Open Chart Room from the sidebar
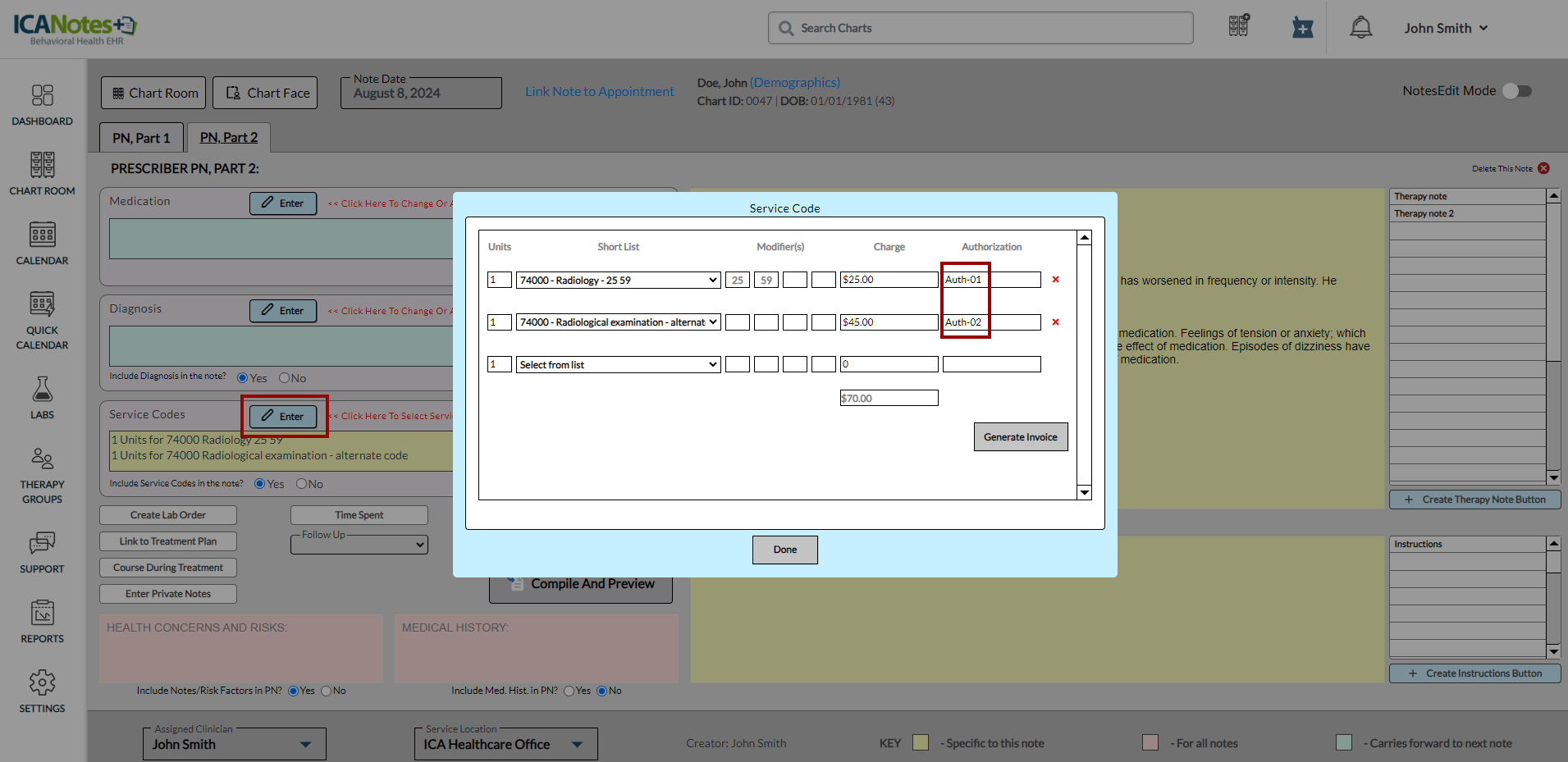Screen dimensions: 1568x762 [x=42, y=174]
